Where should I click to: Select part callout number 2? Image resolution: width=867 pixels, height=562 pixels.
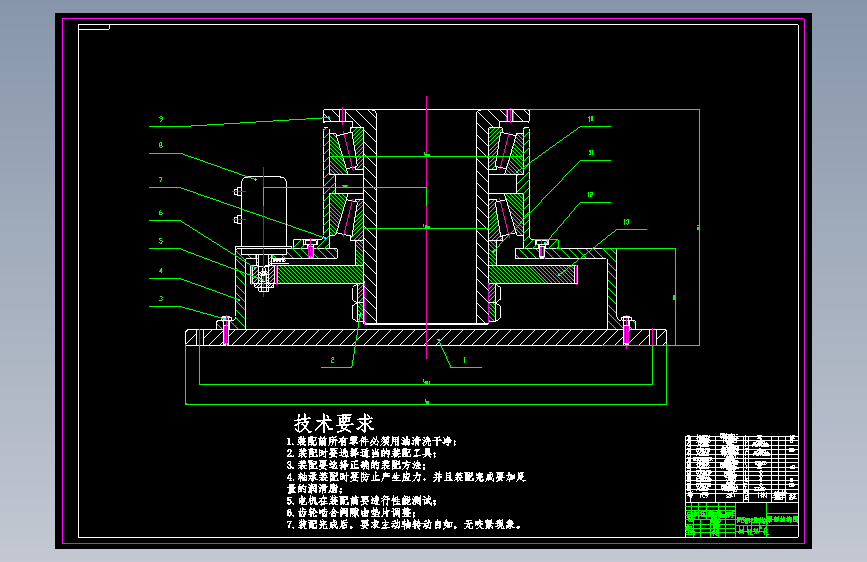pos(332,360)
